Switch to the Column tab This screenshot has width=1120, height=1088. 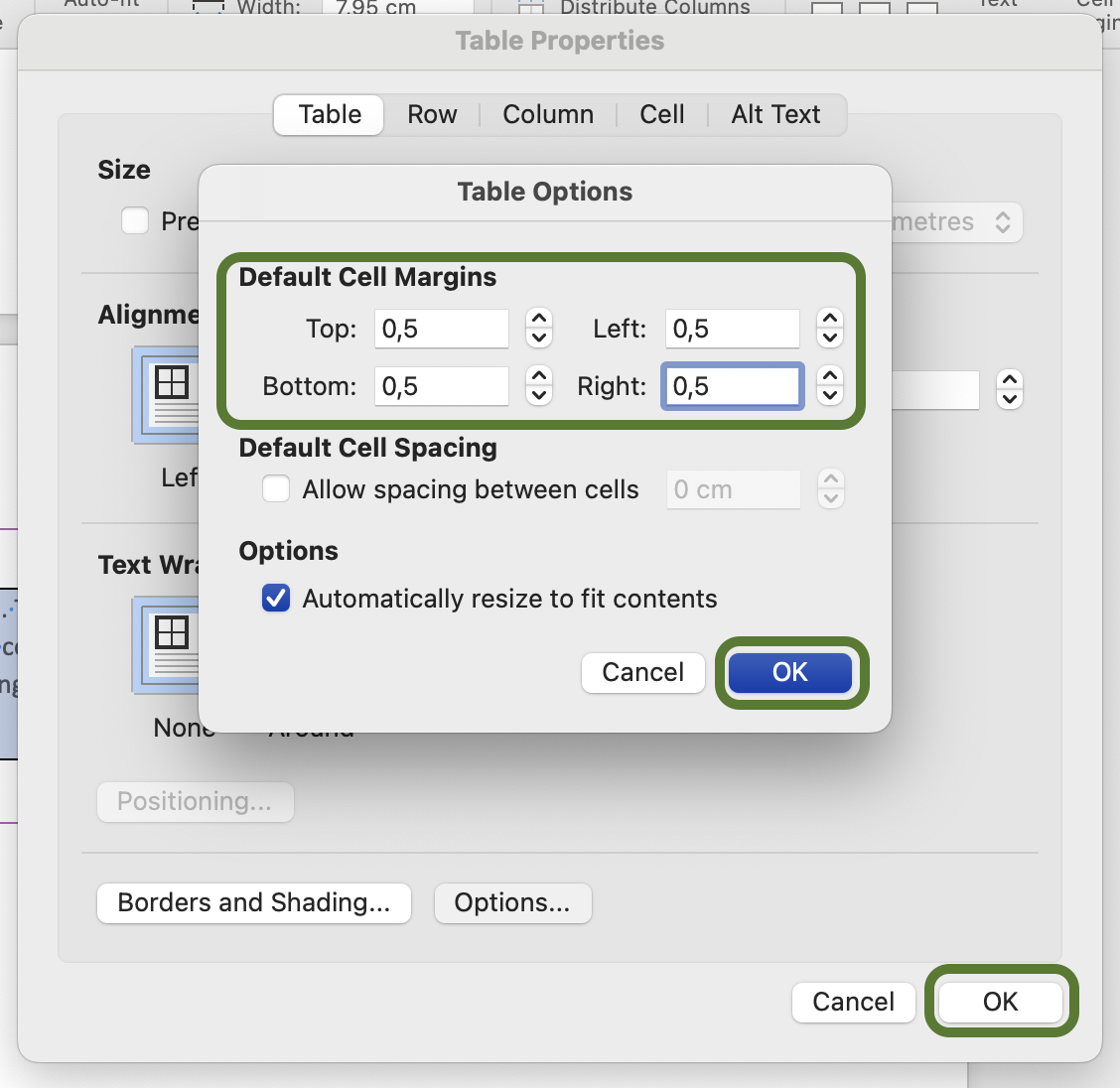point(548,114)
